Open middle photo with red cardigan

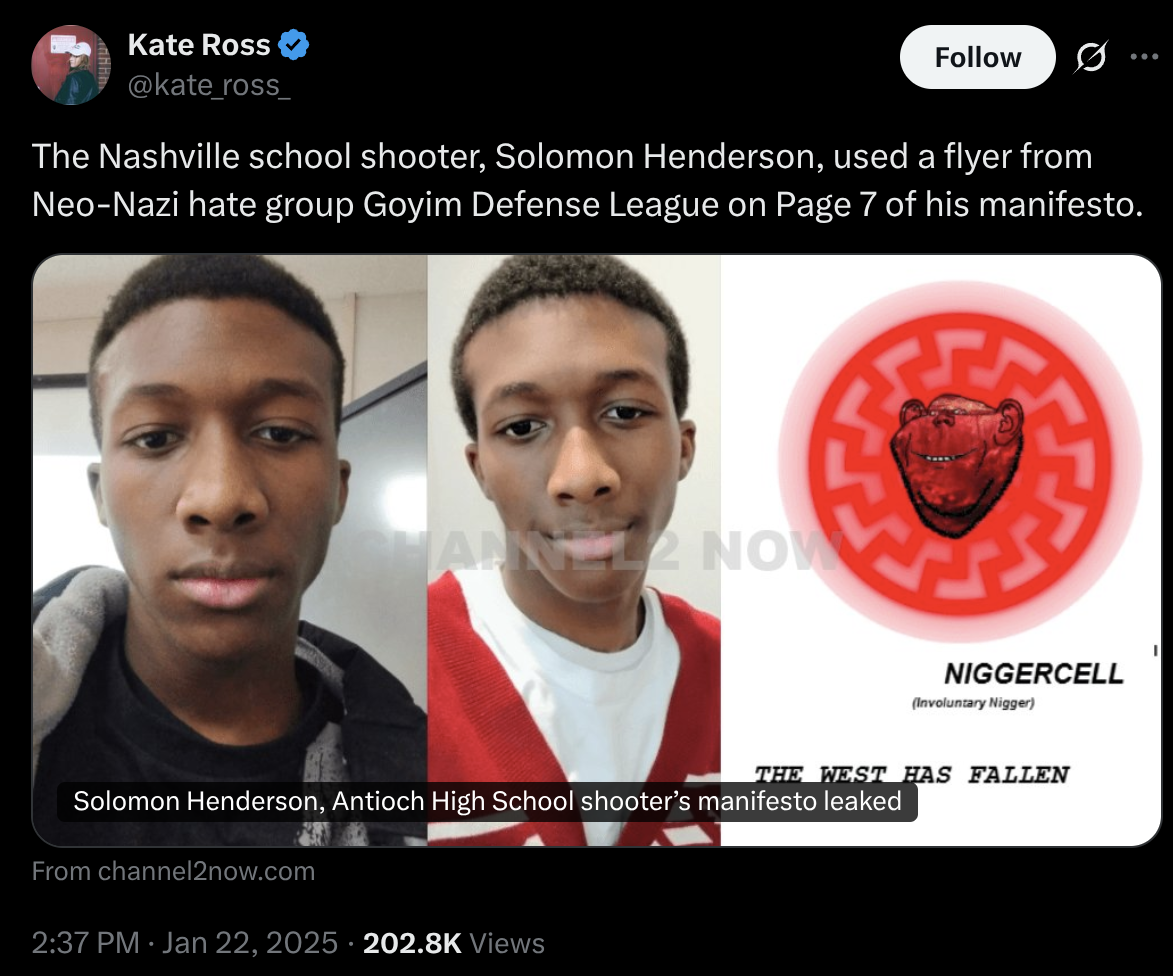[x=574, y=550]
